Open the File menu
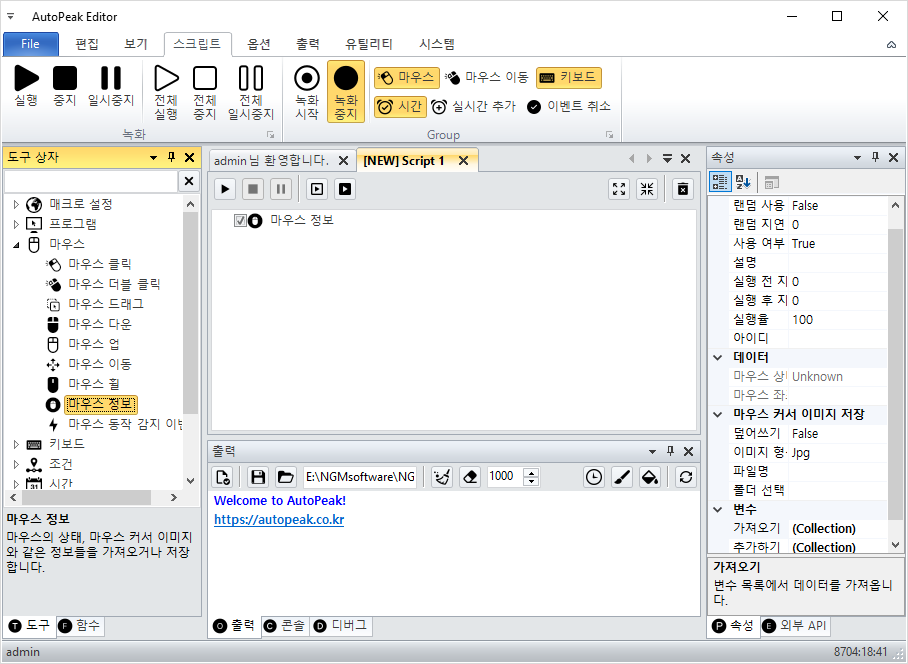908x664 pixels. coord(31,44)
